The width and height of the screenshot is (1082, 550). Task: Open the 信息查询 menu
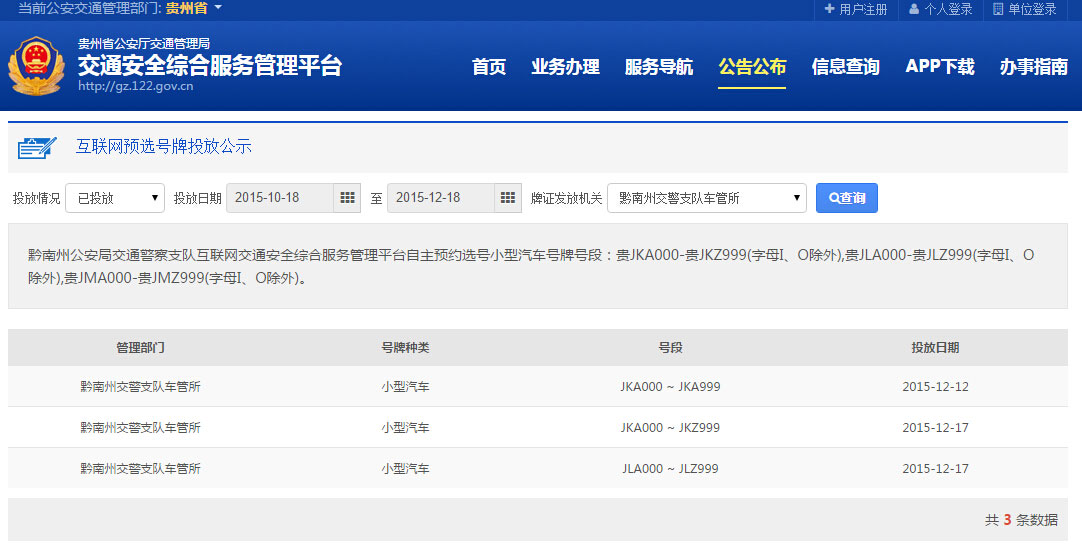[845, 67]
